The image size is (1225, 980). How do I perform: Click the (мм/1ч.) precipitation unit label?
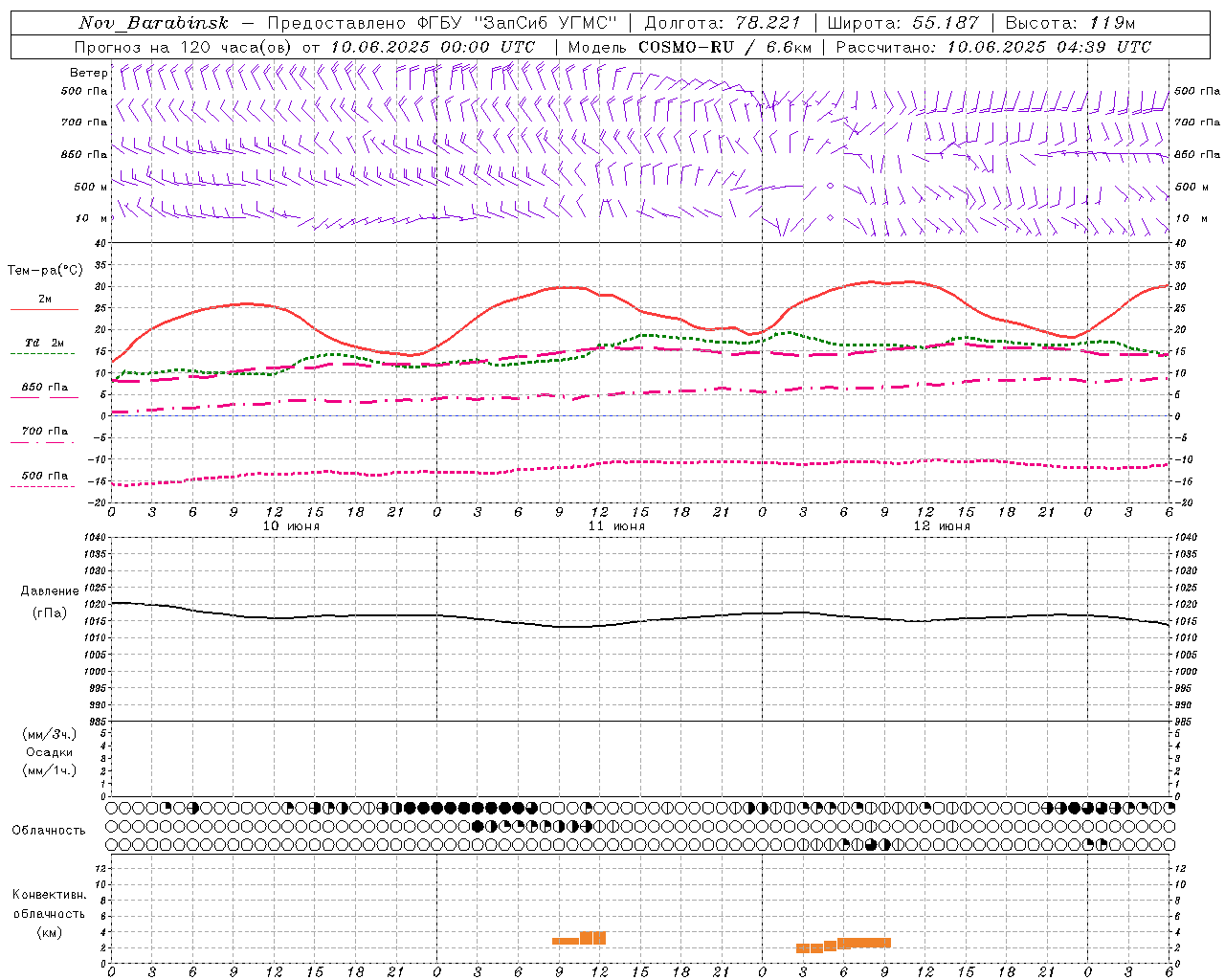[x=50, y=770]
